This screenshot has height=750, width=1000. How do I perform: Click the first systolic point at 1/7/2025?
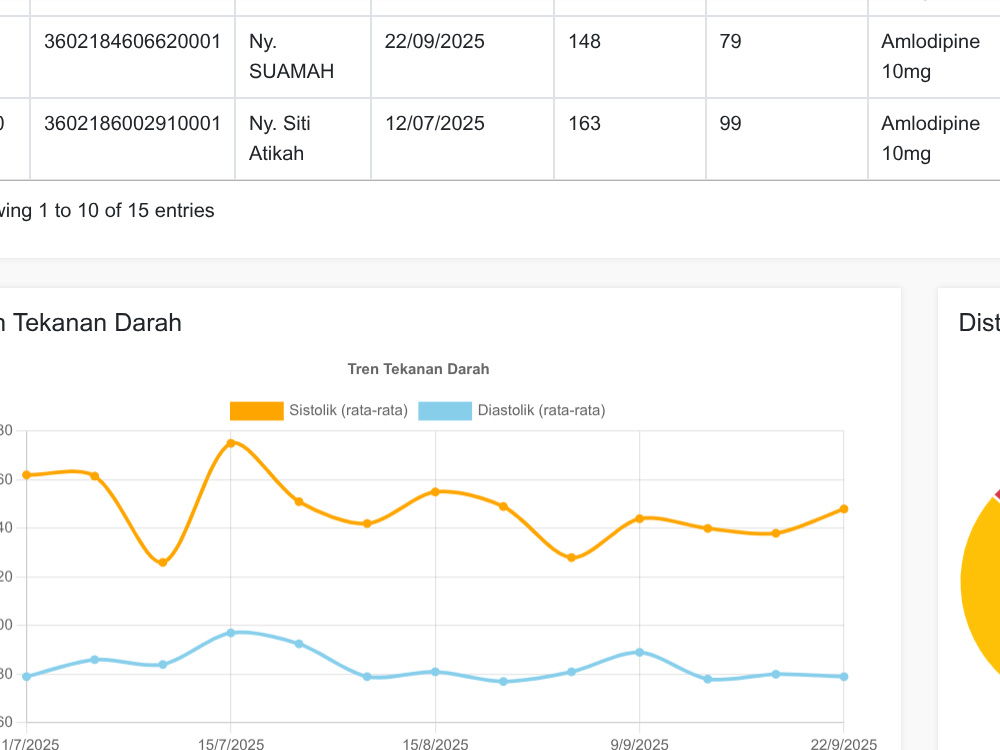click(27, 475)
